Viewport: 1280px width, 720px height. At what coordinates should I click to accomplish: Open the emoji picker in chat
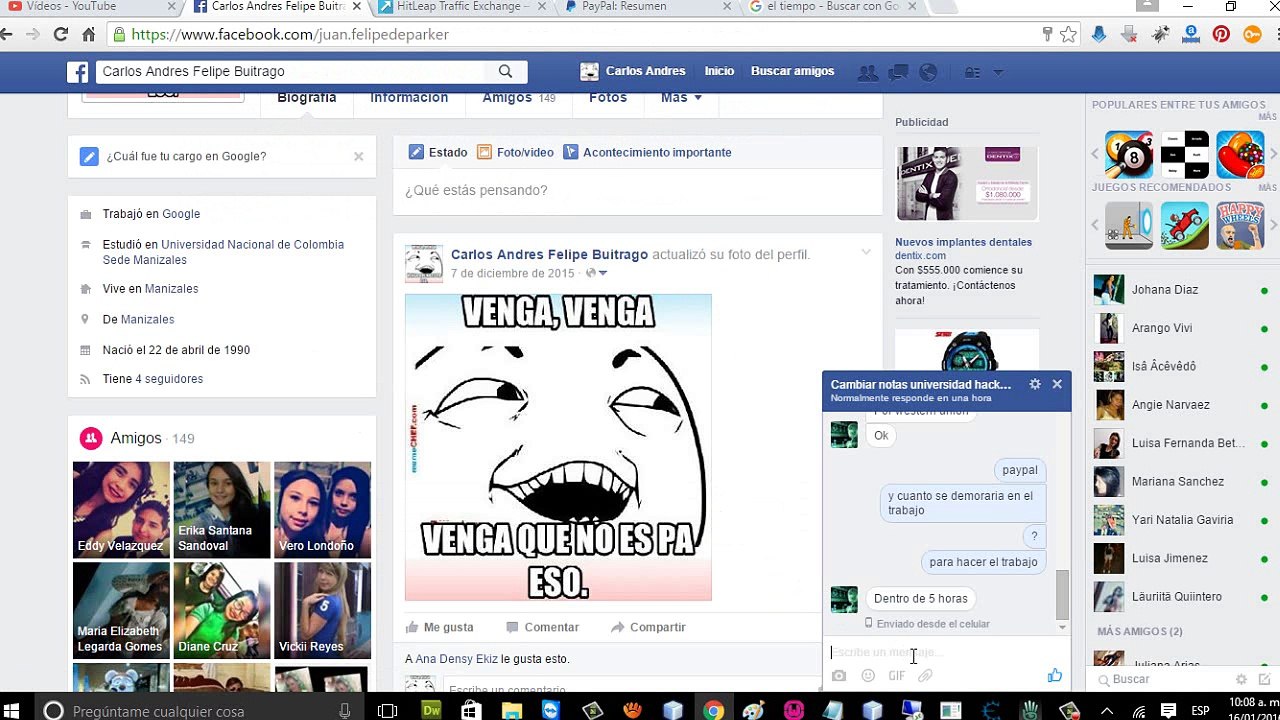pos(868,676)
